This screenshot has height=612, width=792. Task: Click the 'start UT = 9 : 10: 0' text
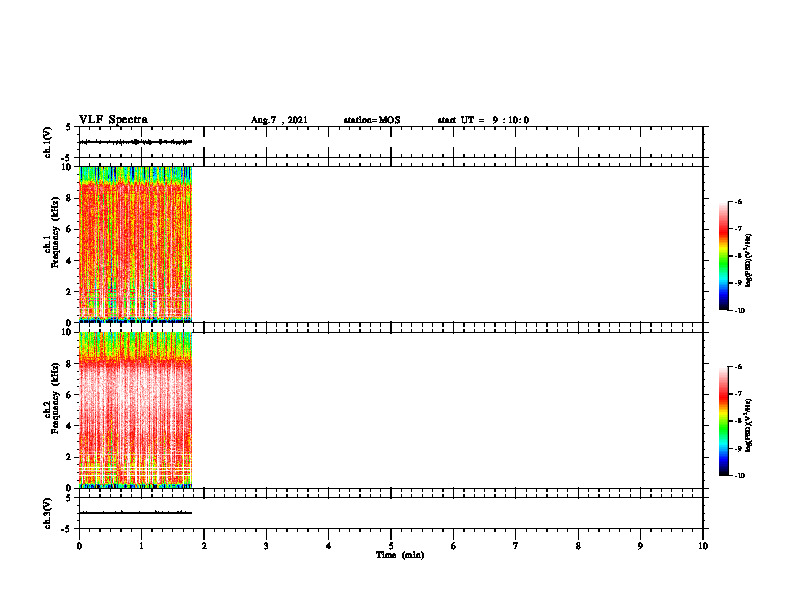(483, 120)
